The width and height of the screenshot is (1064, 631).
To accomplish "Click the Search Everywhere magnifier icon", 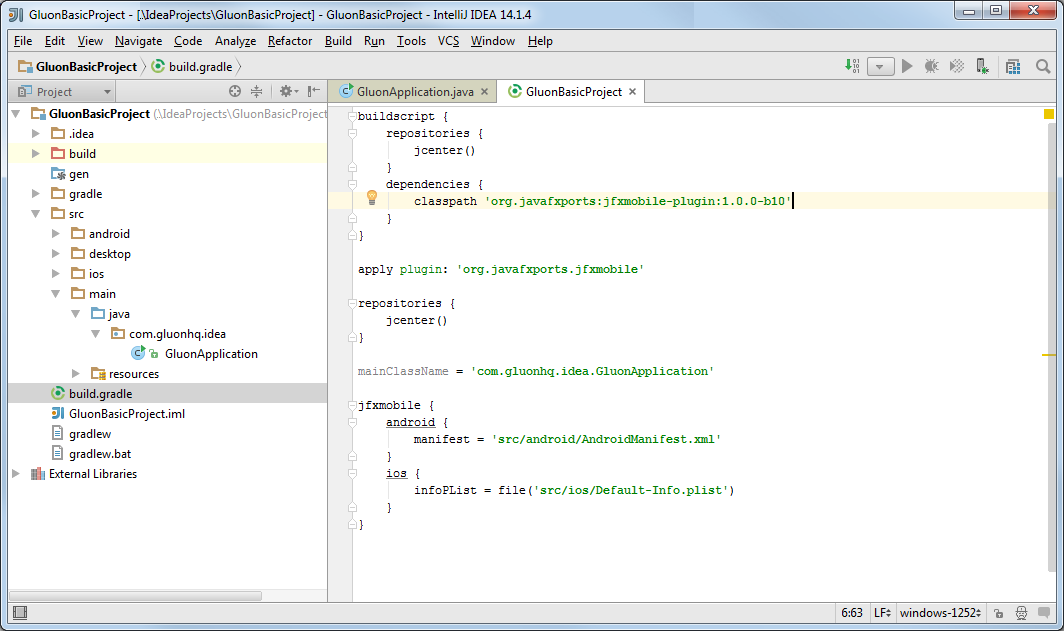I will 1043,66.
